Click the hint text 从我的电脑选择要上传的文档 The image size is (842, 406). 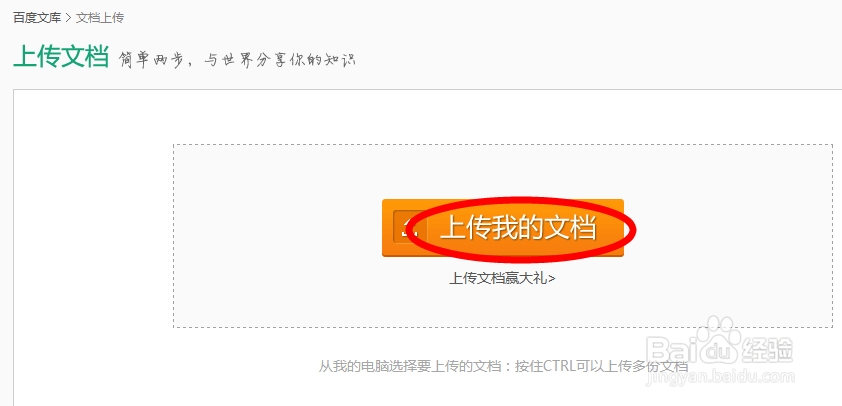(x=414, y=367)
